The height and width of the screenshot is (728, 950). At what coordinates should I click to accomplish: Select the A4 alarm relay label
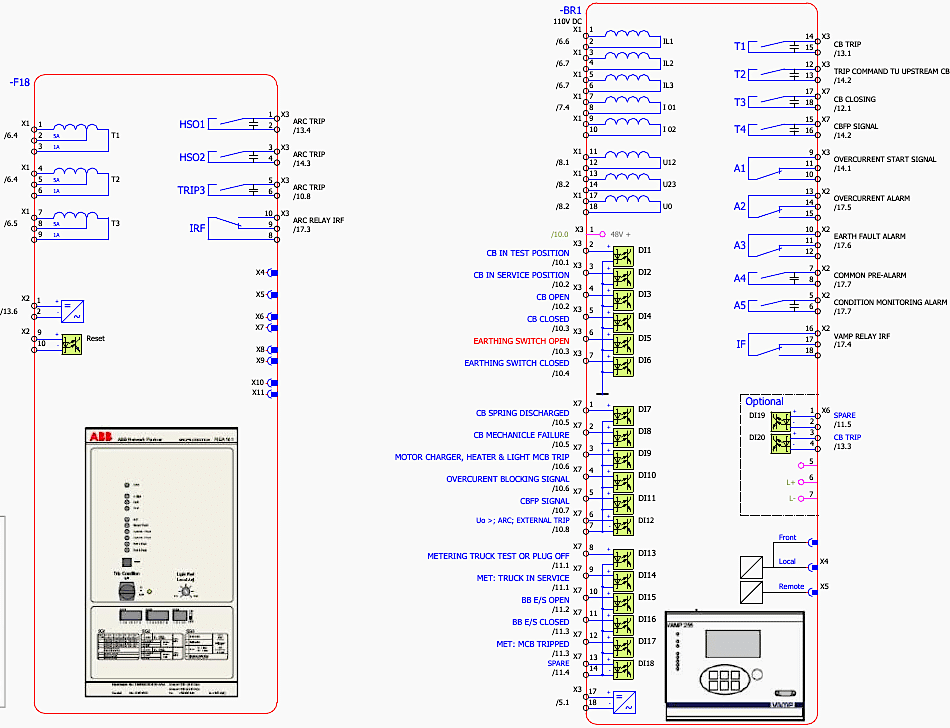pyautogui.click(x=740, y=279)
